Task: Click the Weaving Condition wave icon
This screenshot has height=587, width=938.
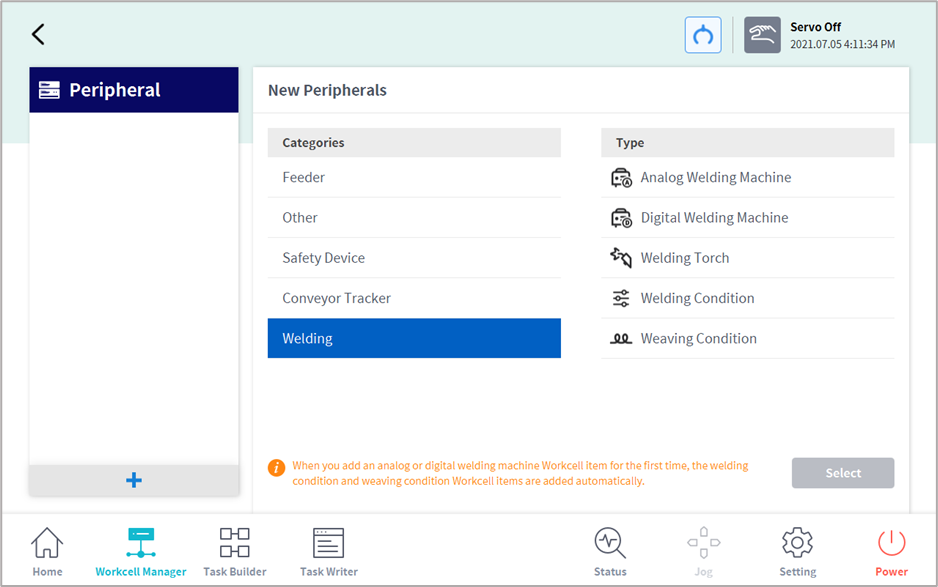Action: click(621, 339)
